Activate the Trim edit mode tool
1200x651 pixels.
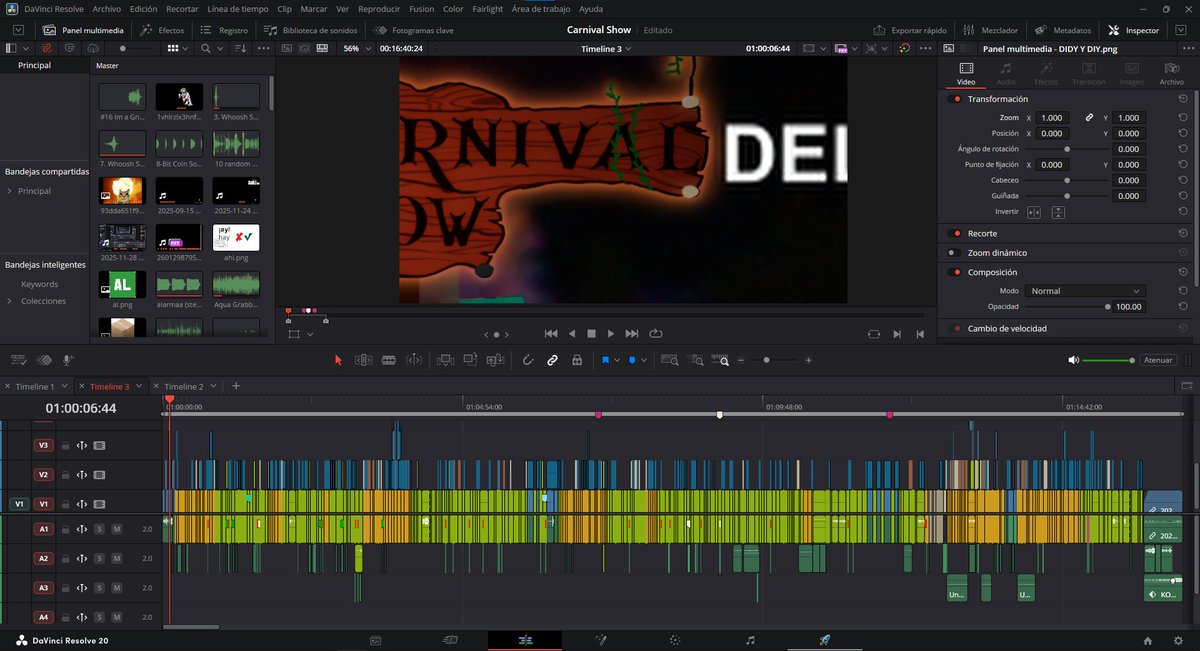[x=364, y=360]
